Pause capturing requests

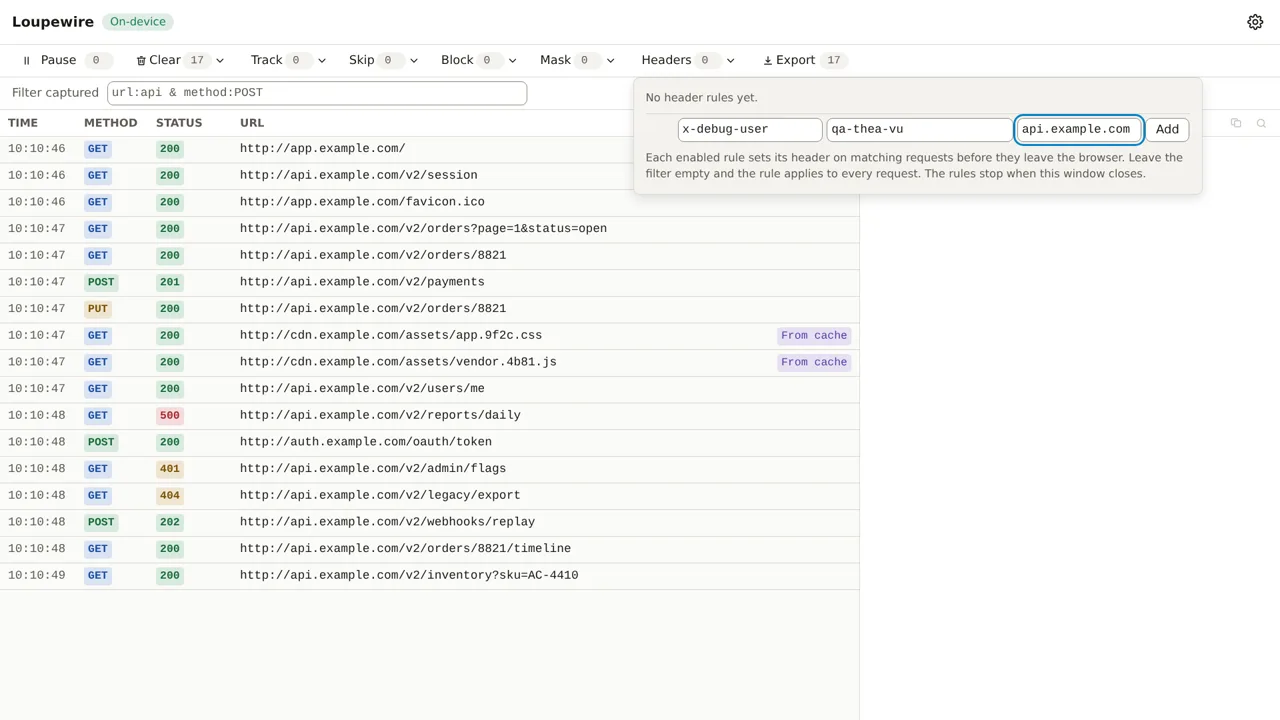65,60
